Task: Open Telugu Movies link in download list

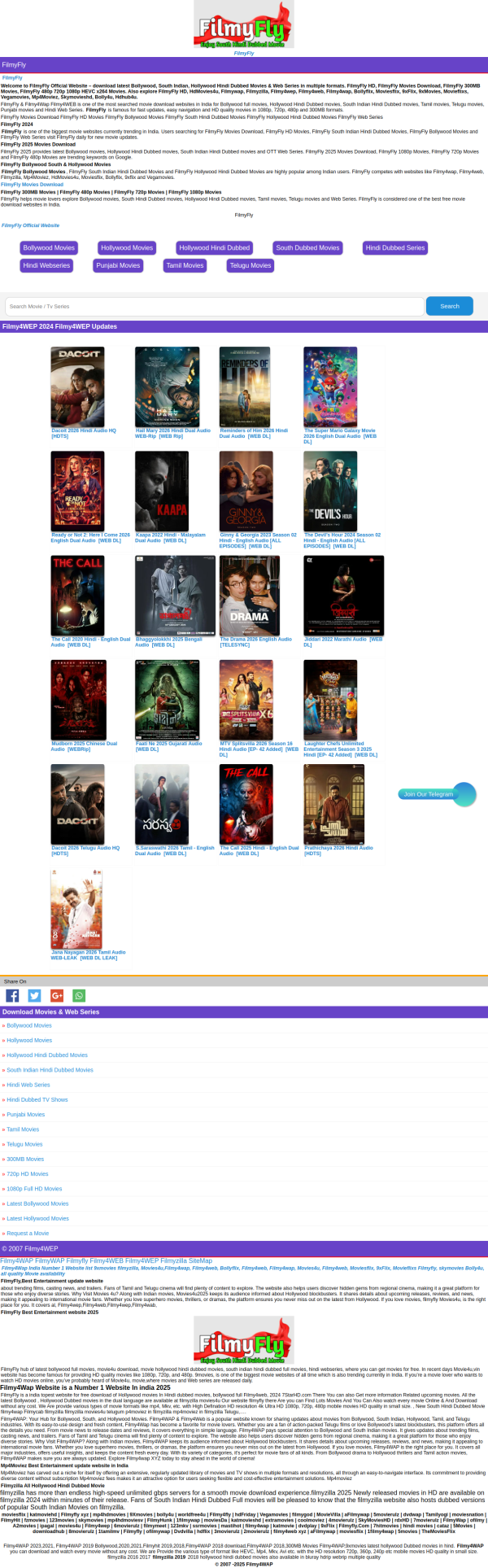Action: [x=24, y=1144]
